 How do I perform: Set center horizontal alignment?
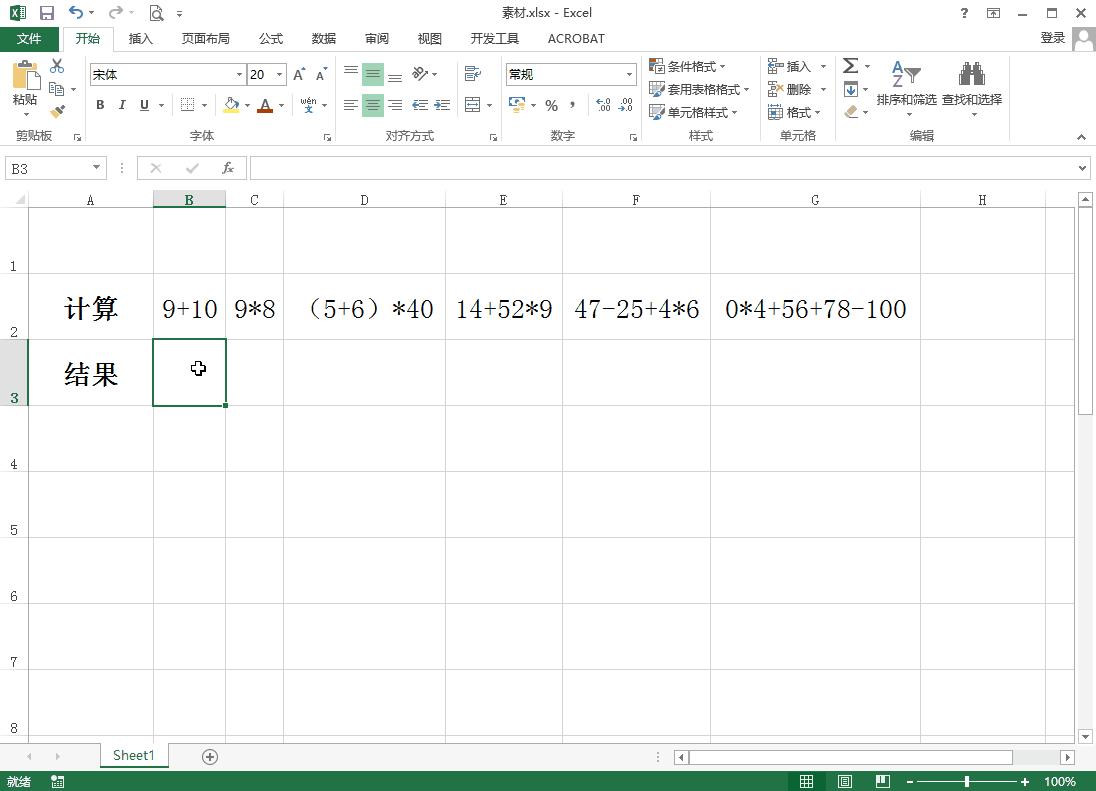coord(373,105)
